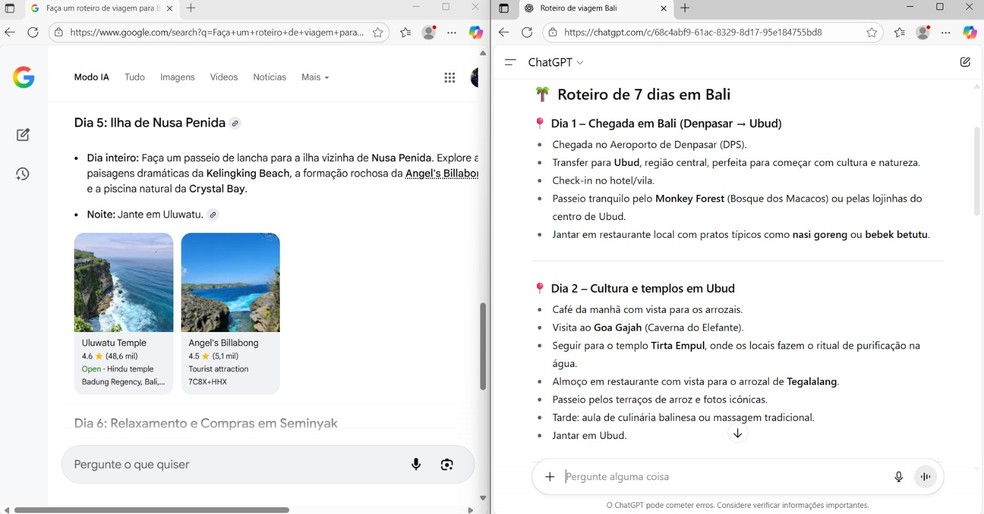Go back in the ChatGPT browser window
984x514 pixels.
504,33
